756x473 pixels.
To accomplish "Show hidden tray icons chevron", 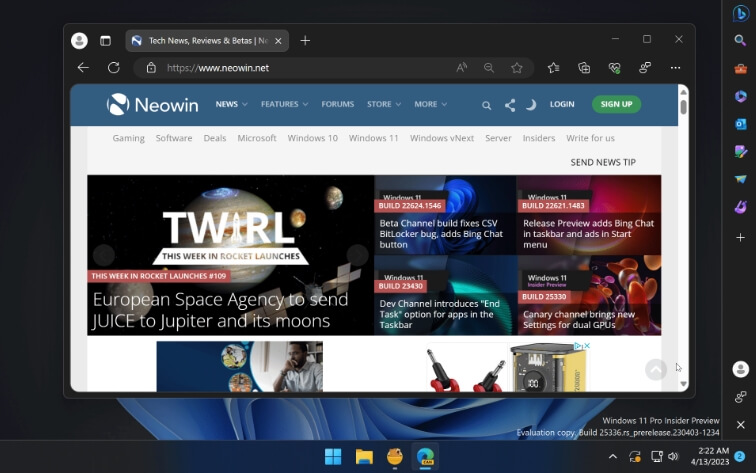I will pyautogui.click(x=612, y=456).
